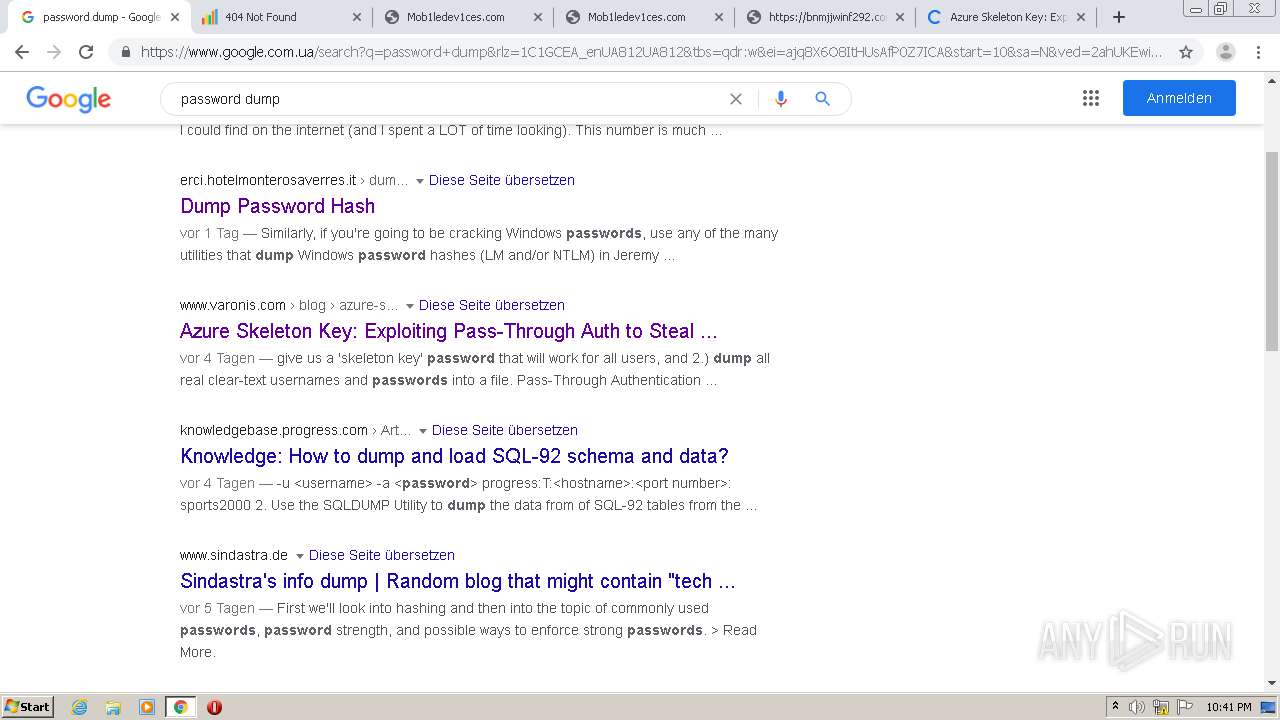Screen dimensions: 1280x720
Task: Focus the Google search input field
Action: pos(450,99)
